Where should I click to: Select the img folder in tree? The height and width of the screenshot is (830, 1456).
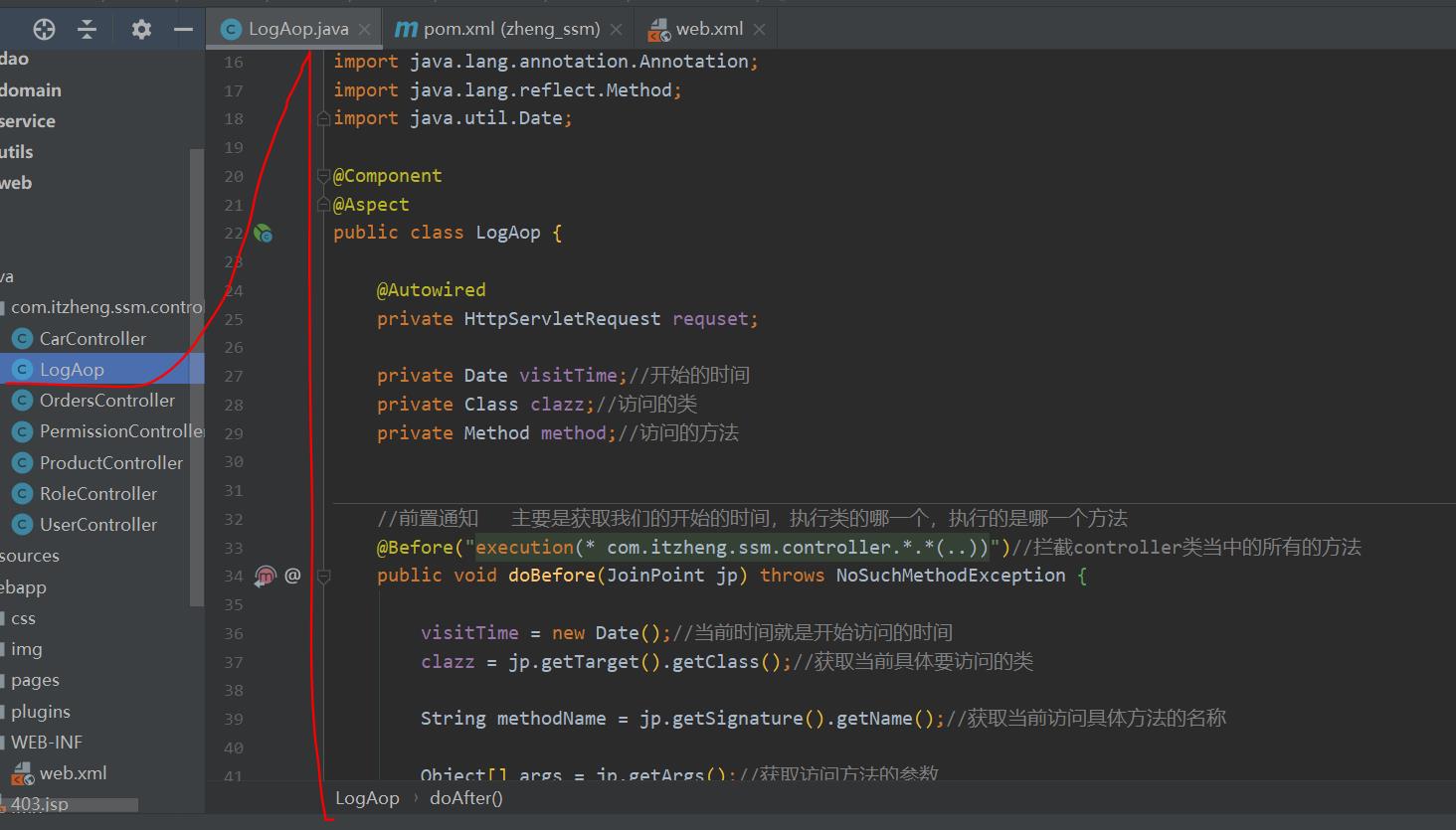pyautogui.click(x=27, y=648)
